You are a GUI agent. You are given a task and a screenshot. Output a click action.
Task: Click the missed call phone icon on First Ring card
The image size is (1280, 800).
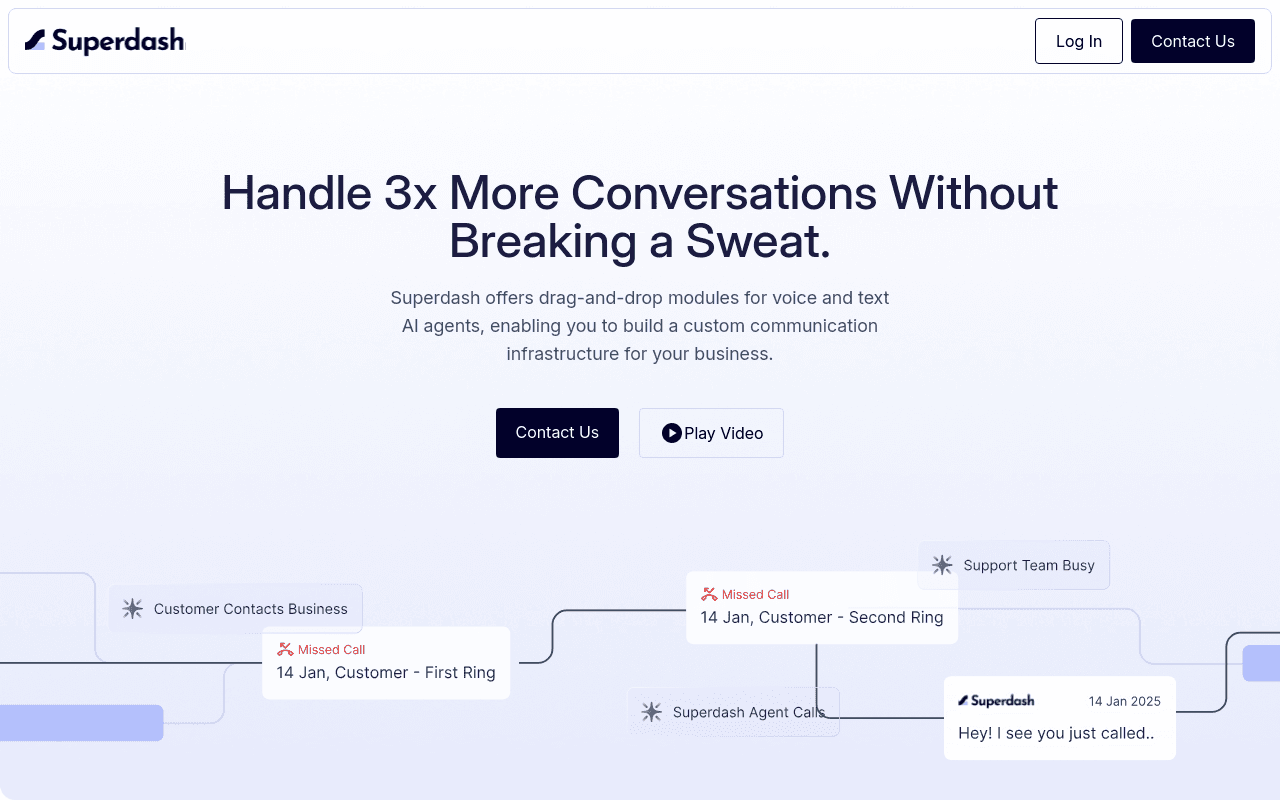pos(285,649)
